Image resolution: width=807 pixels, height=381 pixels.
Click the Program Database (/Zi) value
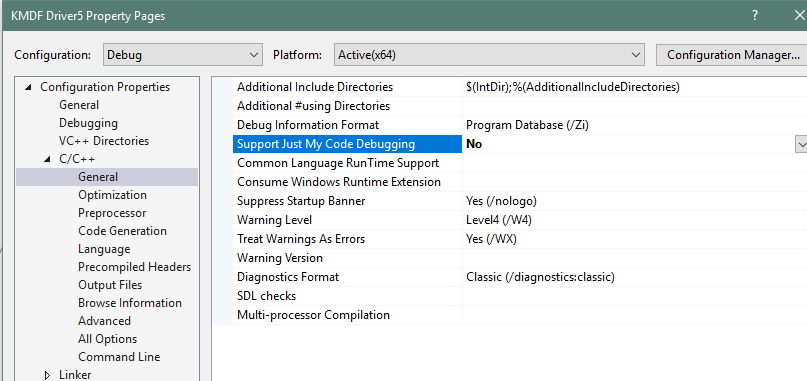coord(528,126)
